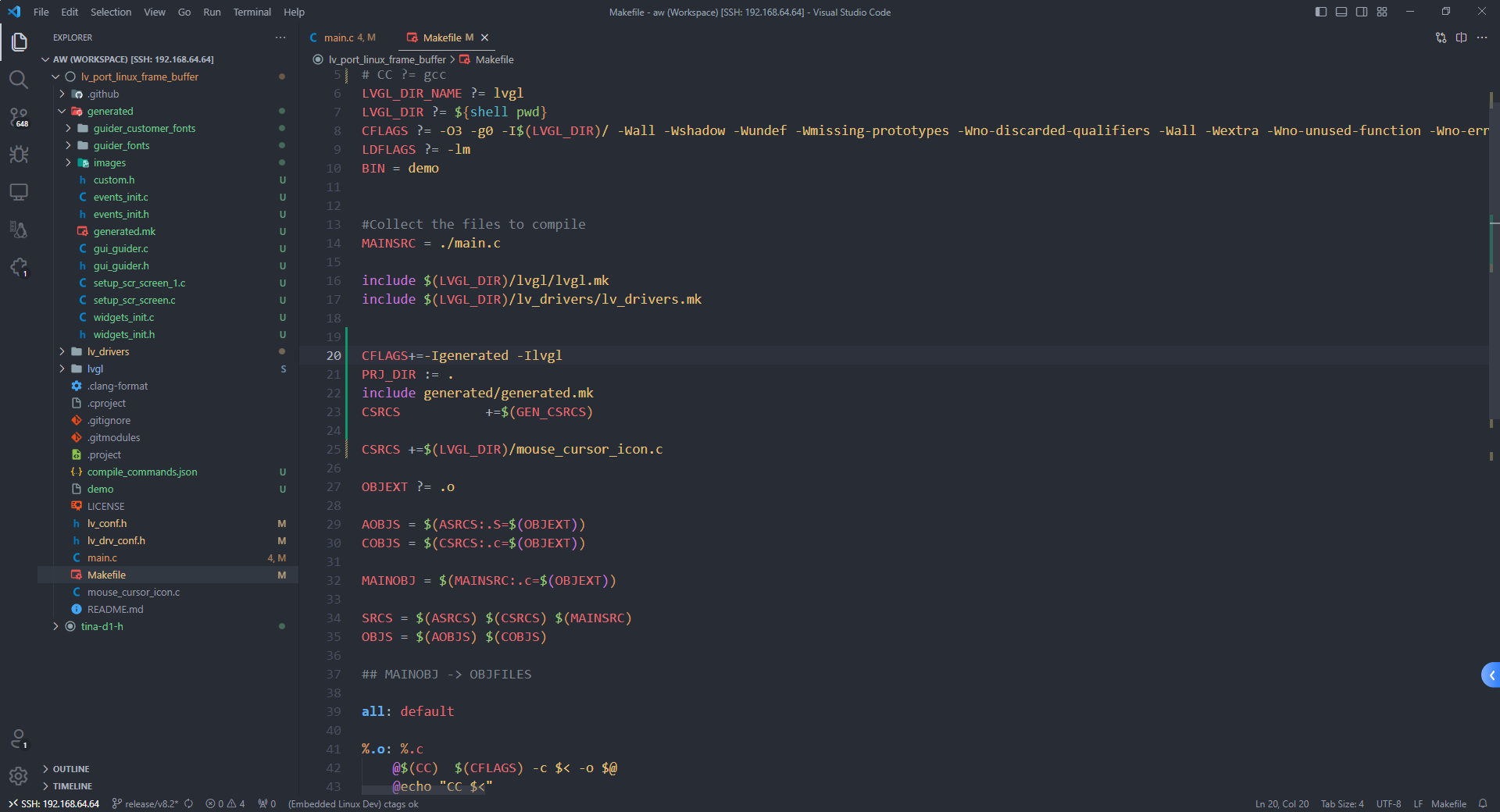
Task: Open the Explorer view in activity bar
Action: pos(19,41)
